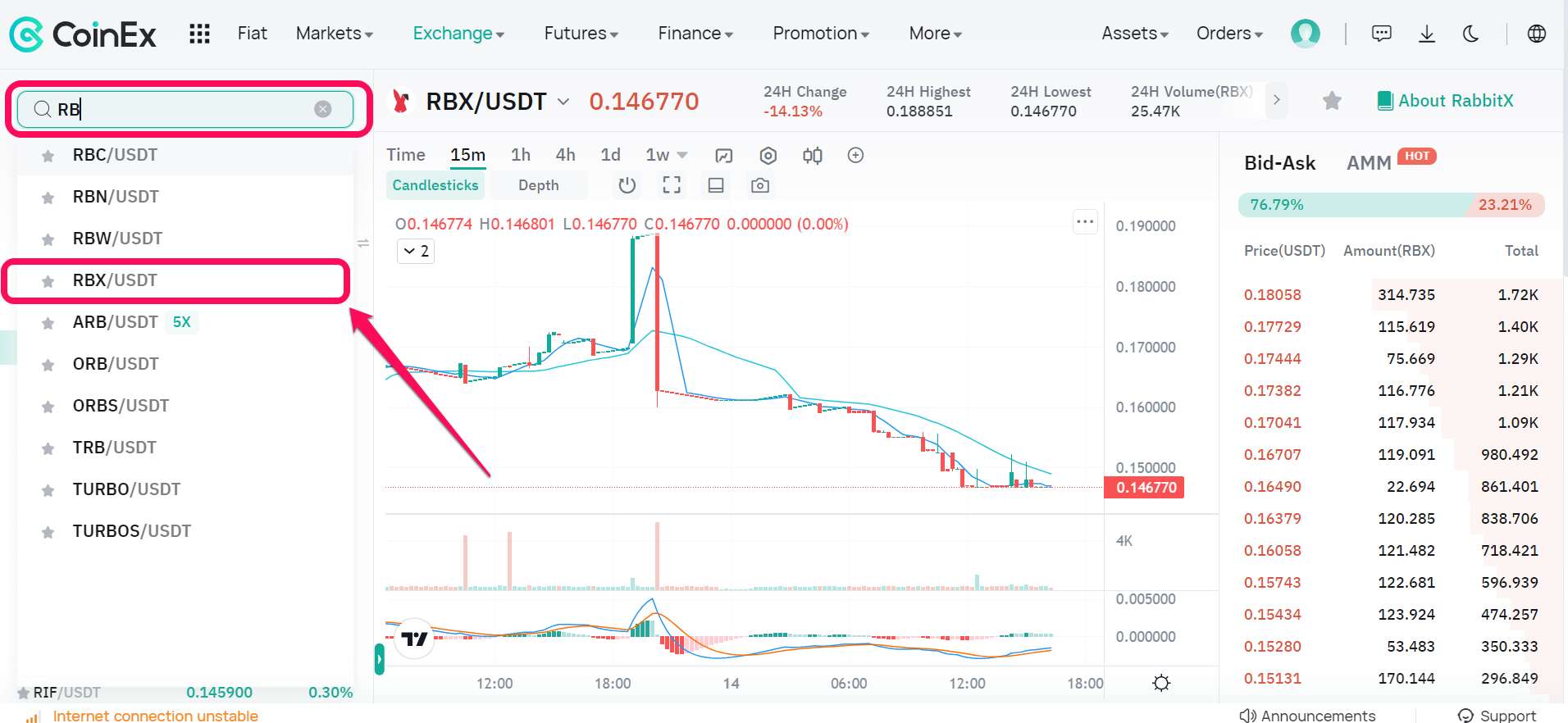Reset the chart view icon

[x=627, y=185]
